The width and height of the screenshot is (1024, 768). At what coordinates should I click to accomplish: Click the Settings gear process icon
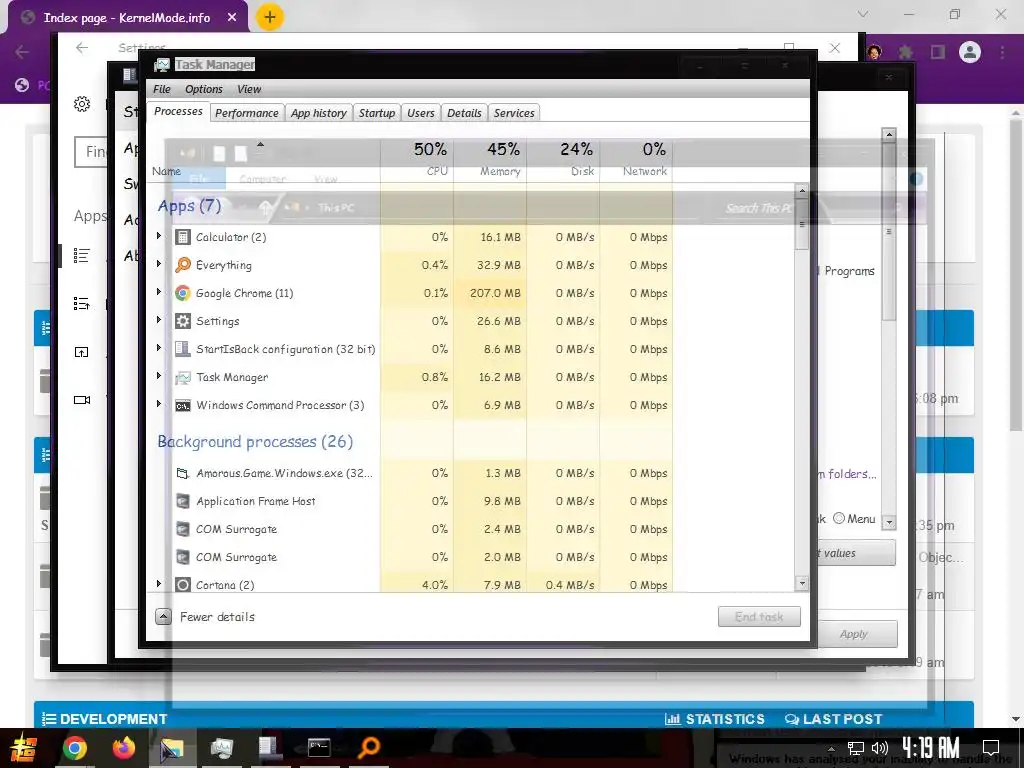183,321
